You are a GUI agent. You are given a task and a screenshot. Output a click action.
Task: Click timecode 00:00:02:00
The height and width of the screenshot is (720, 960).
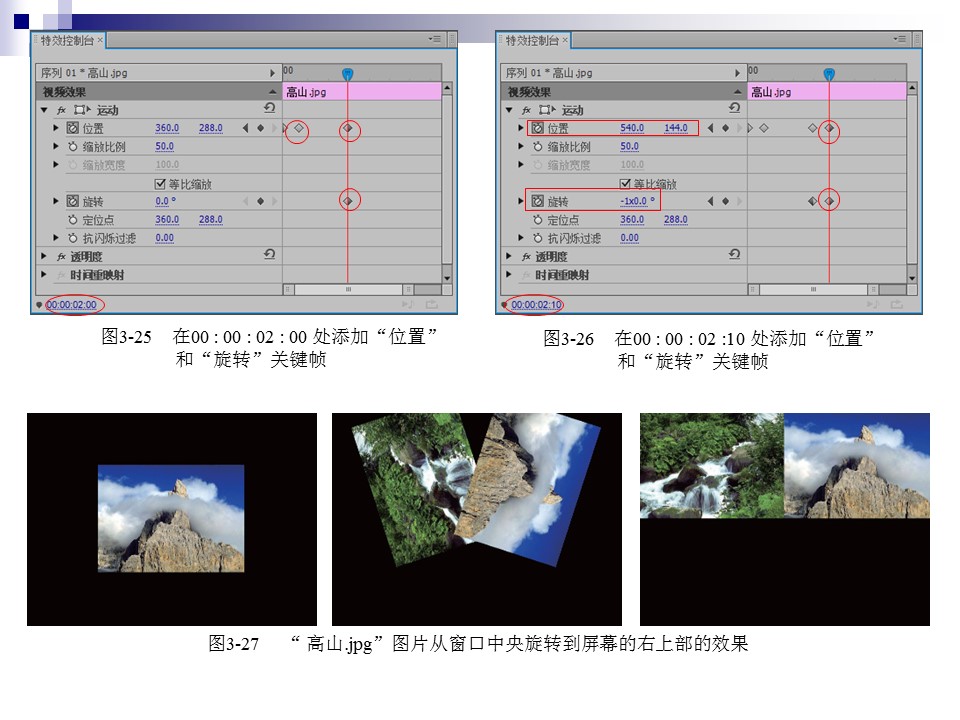(71, 304)
